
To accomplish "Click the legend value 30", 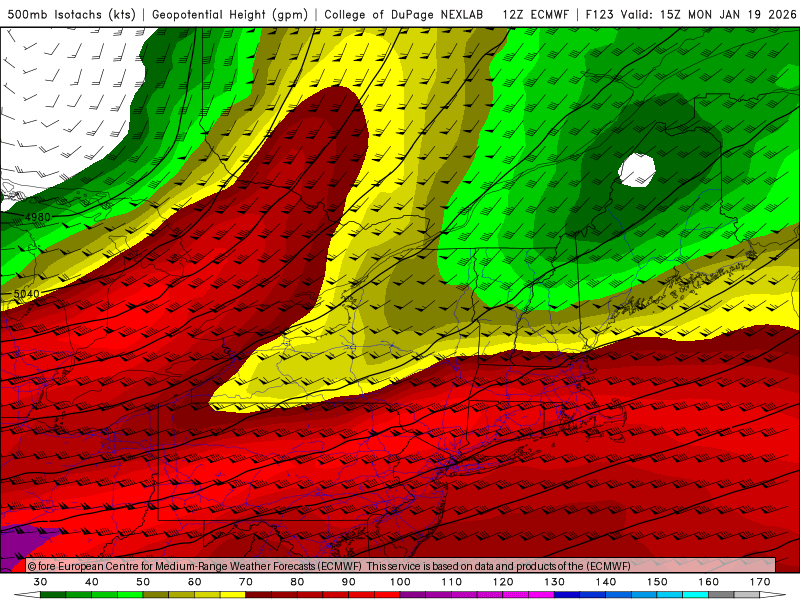I will click(40, 582).
